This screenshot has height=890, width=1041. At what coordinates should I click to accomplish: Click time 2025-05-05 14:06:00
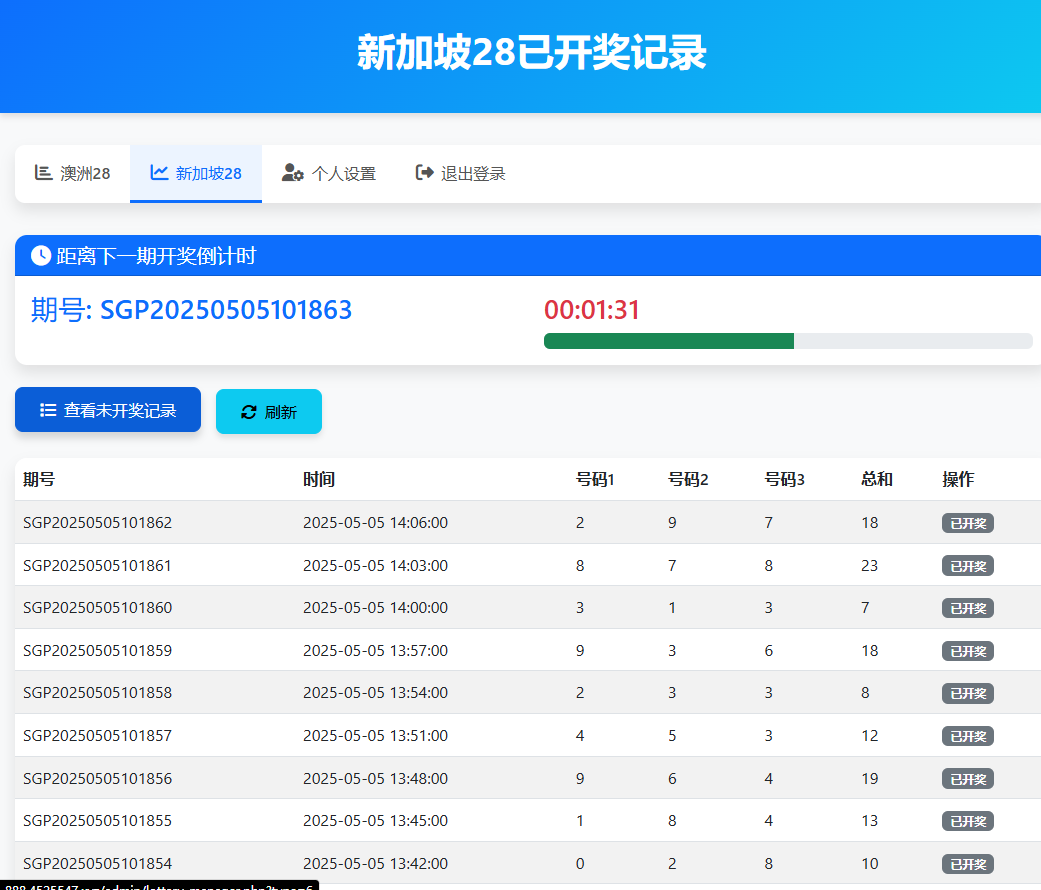pos(376,522)
